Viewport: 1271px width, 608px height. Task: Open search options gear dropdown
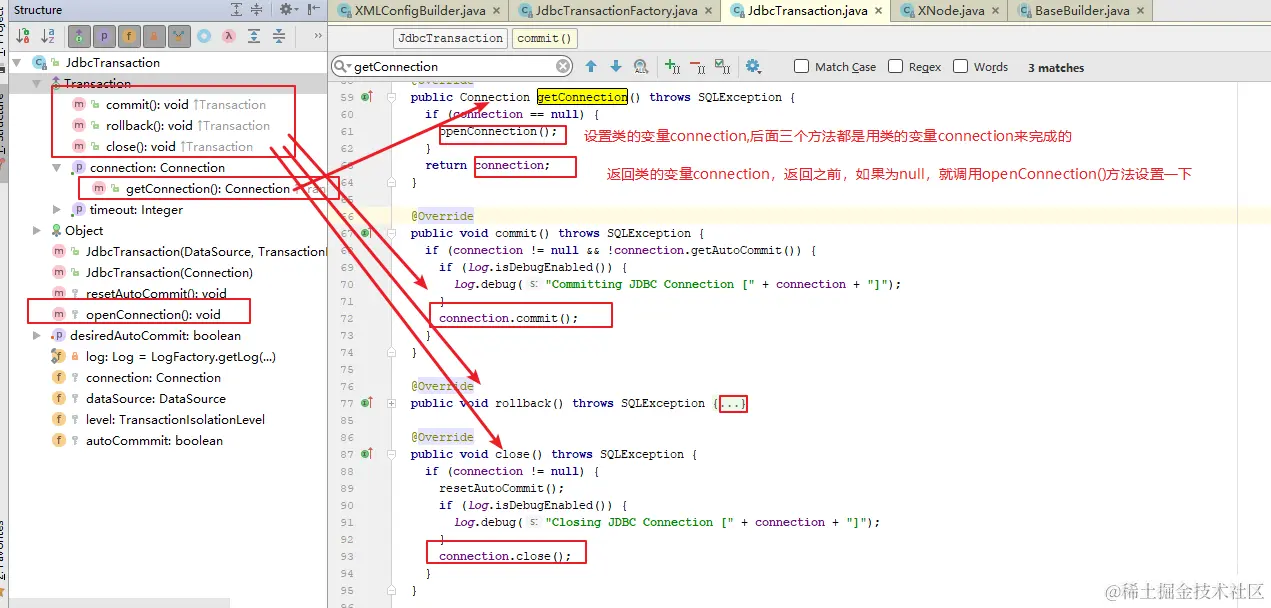pyautogui.click(x=753, y=67)
